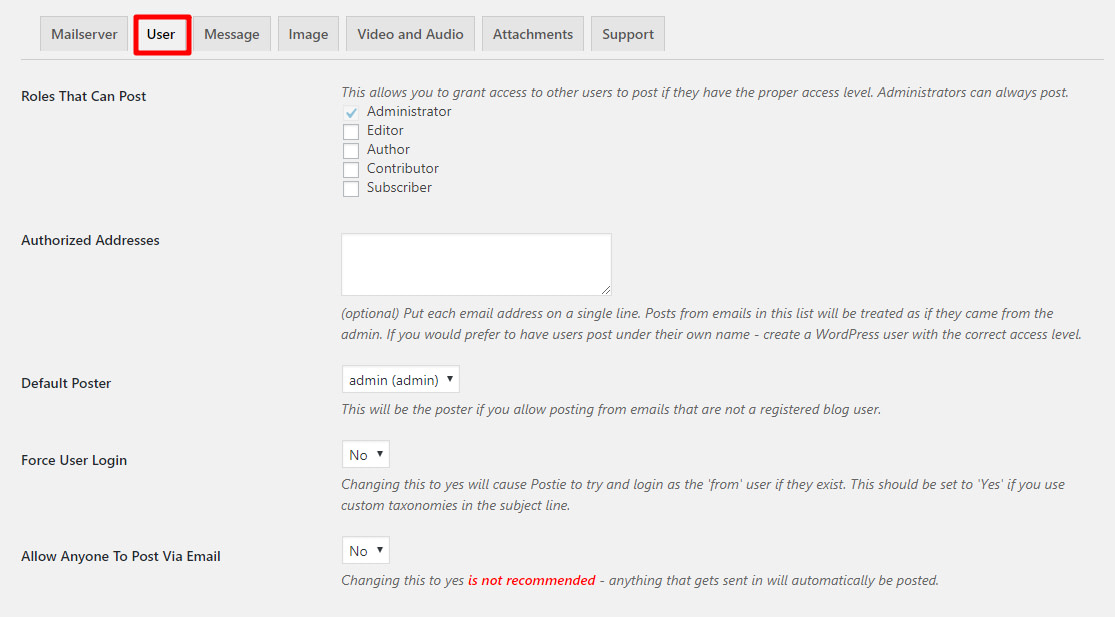This screenshot has width=1115, height=617.
Task: Open the Attachments tab
Action: coord(532,33)
